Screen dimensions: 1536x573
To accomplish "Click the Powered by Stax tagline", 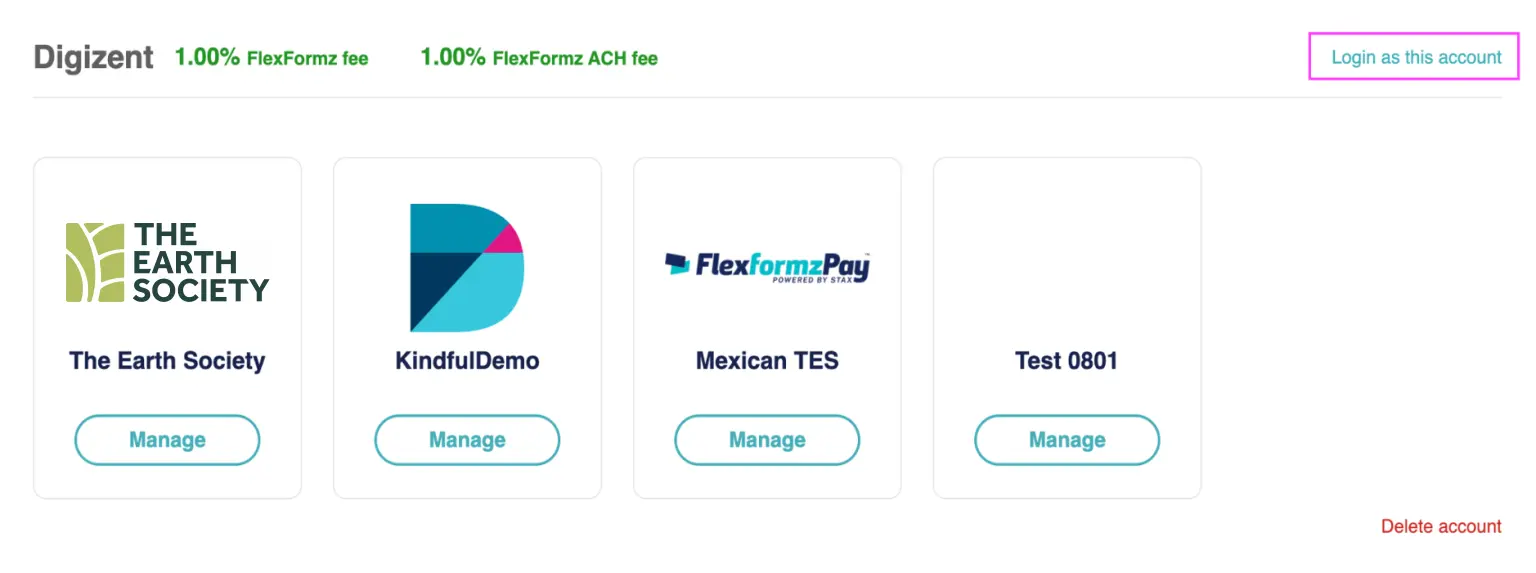I will click(819, 280).
